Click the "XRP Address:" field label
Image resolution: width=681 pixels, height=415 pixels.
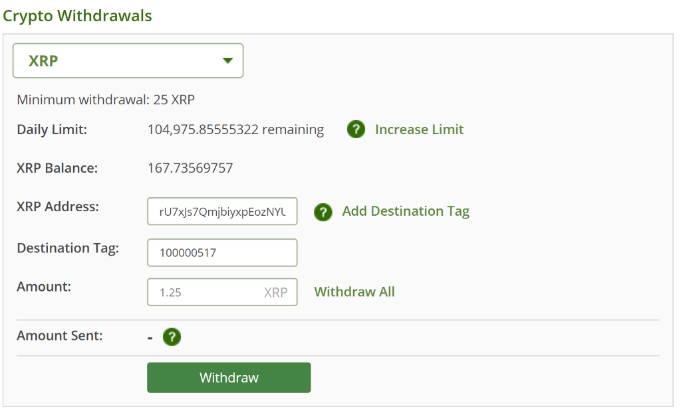(x=58, y=207)
